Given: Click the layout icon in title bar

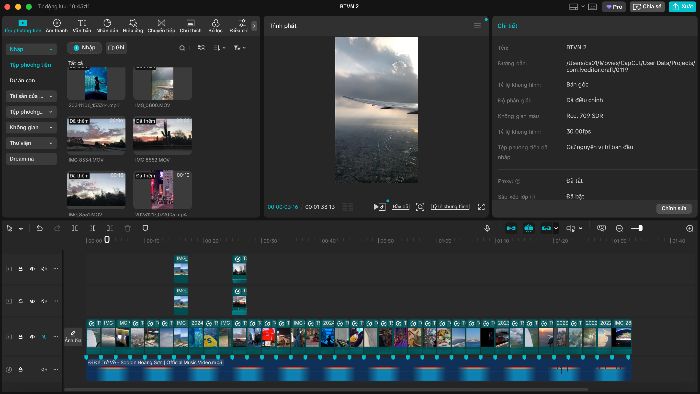Looking at the screenshot, I should pyautogui.click(x=574, y=7).
